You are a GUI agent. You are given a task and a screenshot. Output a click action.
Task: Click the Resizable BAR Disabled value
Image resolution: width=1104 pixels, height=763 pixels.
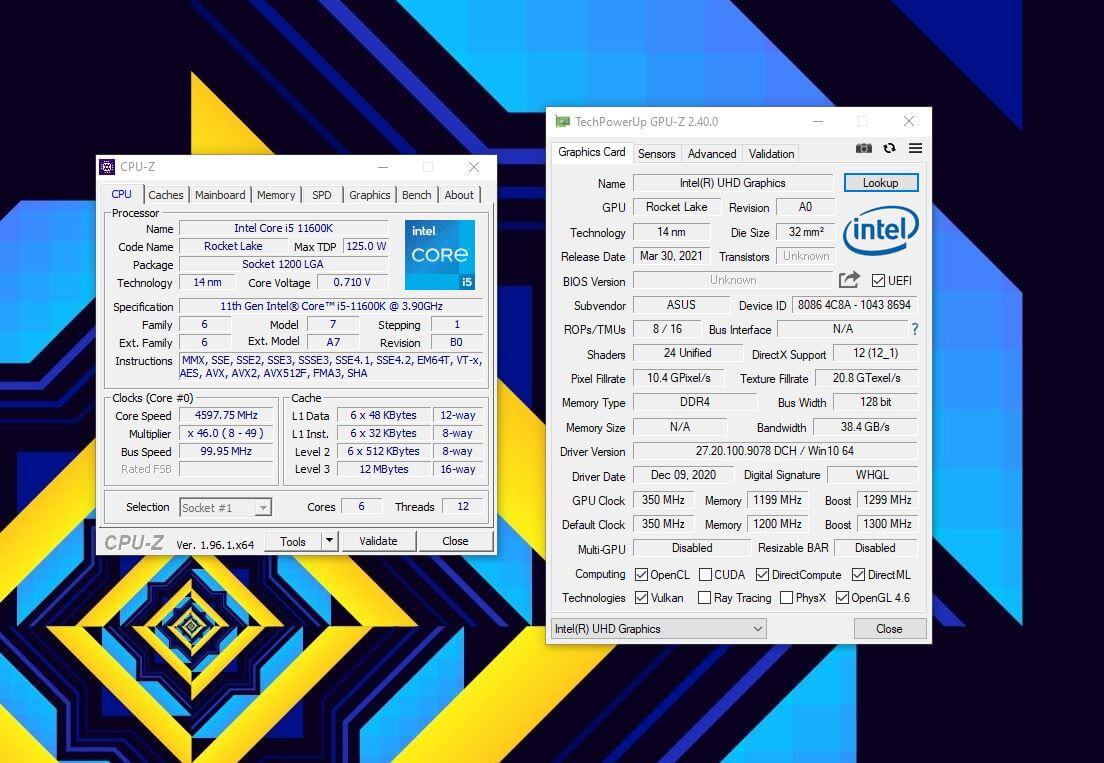click(875, 548)
